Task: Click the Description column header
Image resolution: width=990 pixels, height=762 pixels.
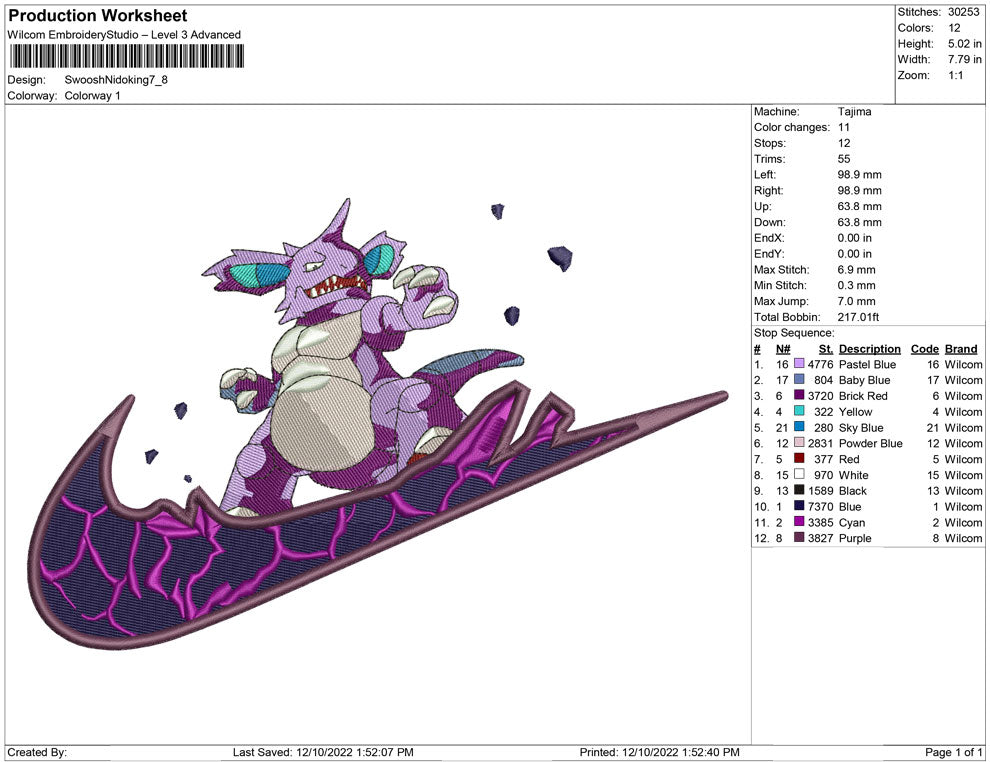Action: pyautogui.click(x=869, y=349)
